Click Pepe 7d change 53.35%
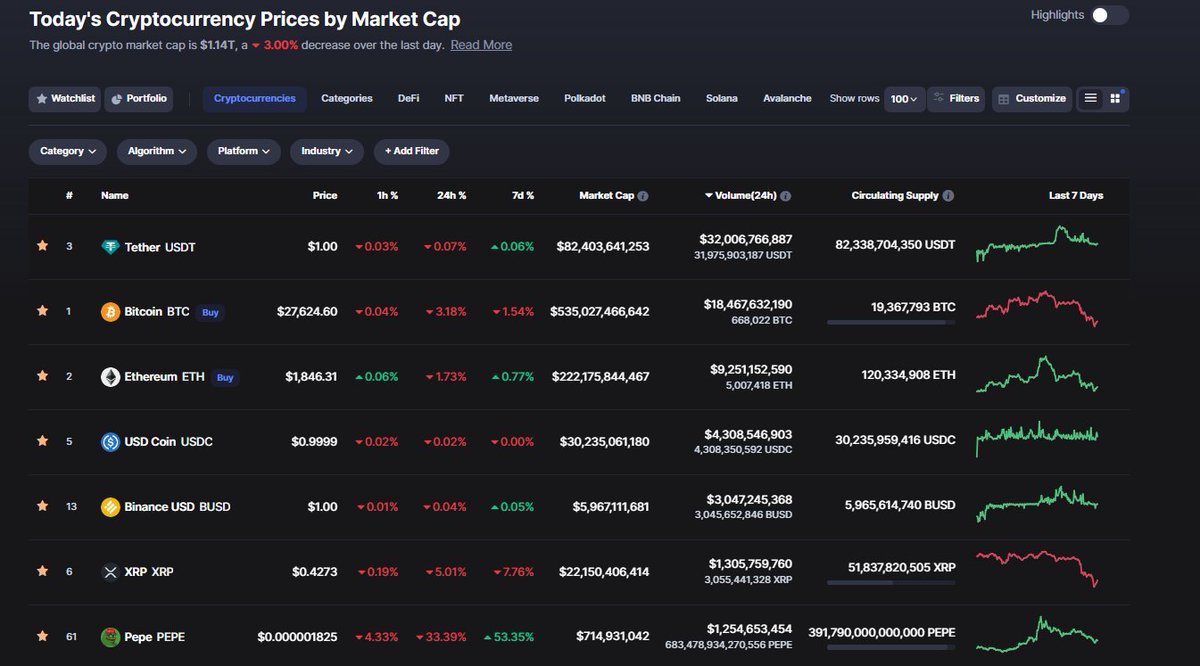The height and width of the screenshot is (666, 1200). (508, 637)
